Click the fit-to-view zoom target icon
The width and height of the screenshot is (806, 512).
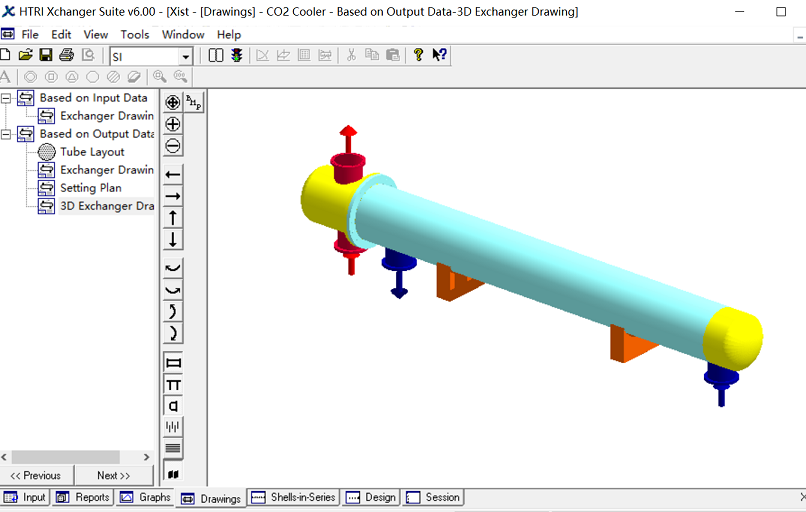(173, 102)
